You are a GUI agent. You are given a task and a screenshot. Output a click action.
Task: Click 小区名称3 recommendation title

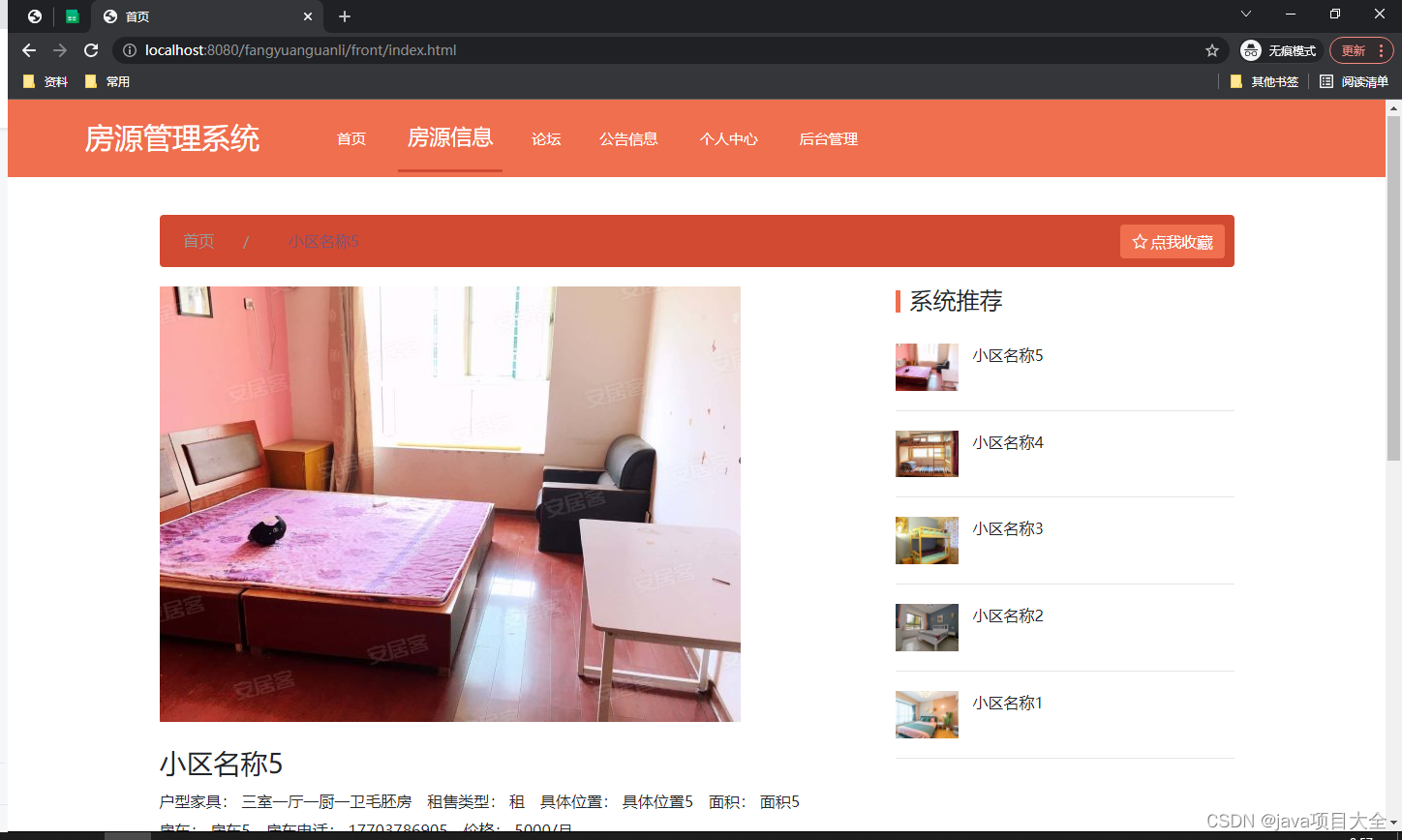[1008, 528]
